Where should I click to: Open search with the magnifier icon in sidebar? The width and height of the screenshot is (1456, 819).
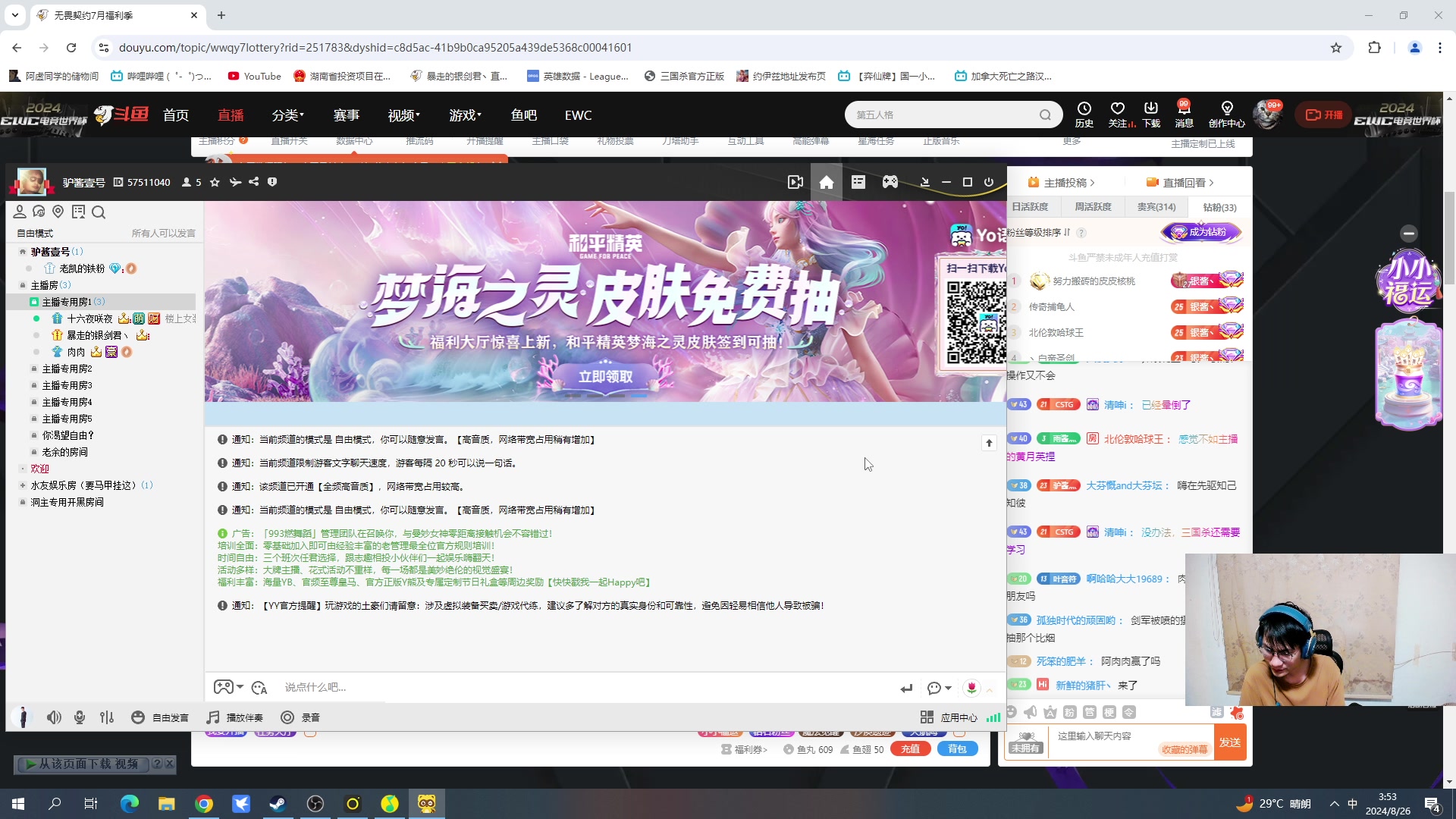(x=99, y=213)
